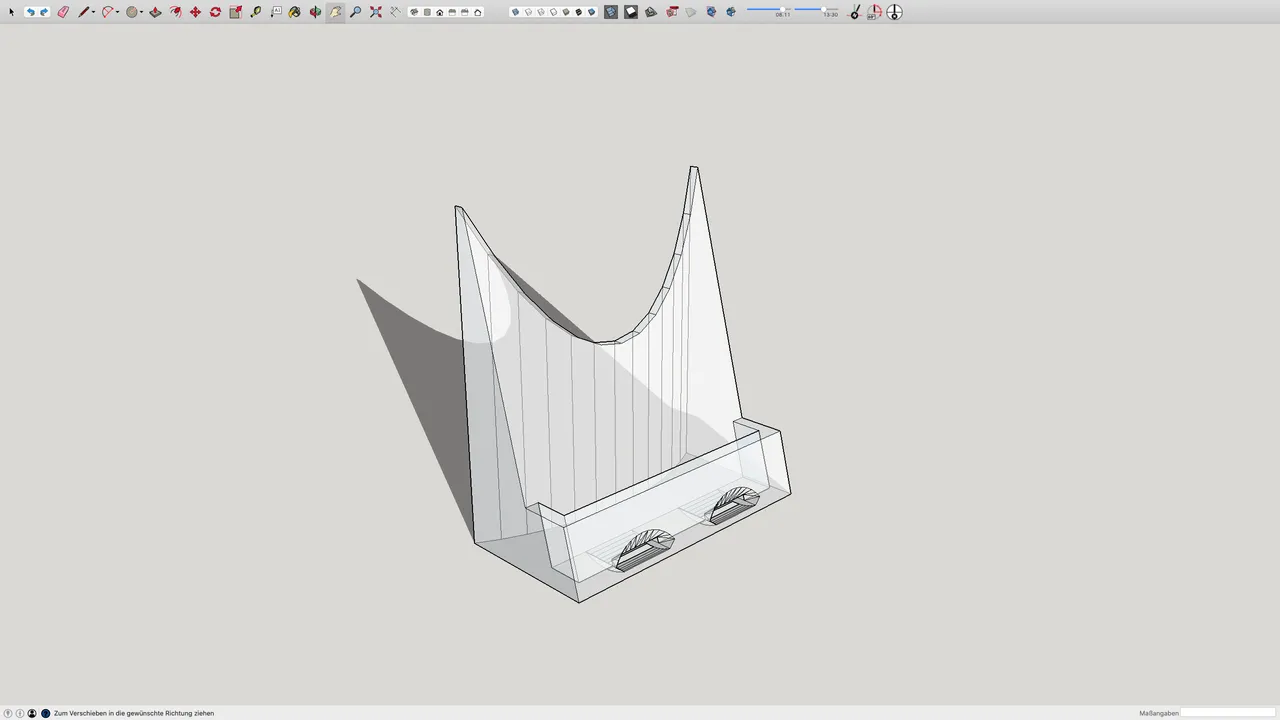Switch to Left view outline house
This screenshot has width=1280, height=720.
(477, 12)
